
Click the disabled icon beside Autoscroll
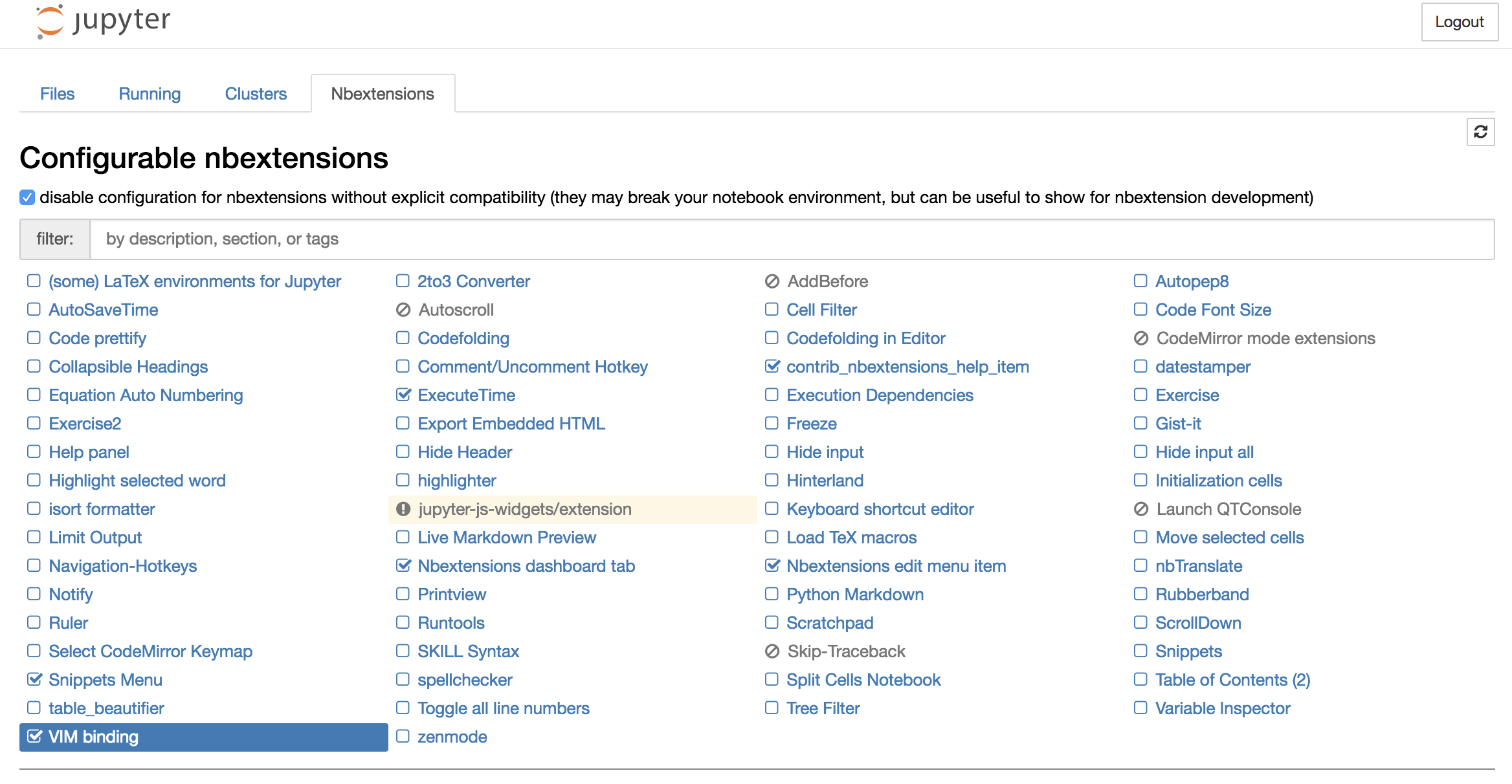tap(403, 310)
